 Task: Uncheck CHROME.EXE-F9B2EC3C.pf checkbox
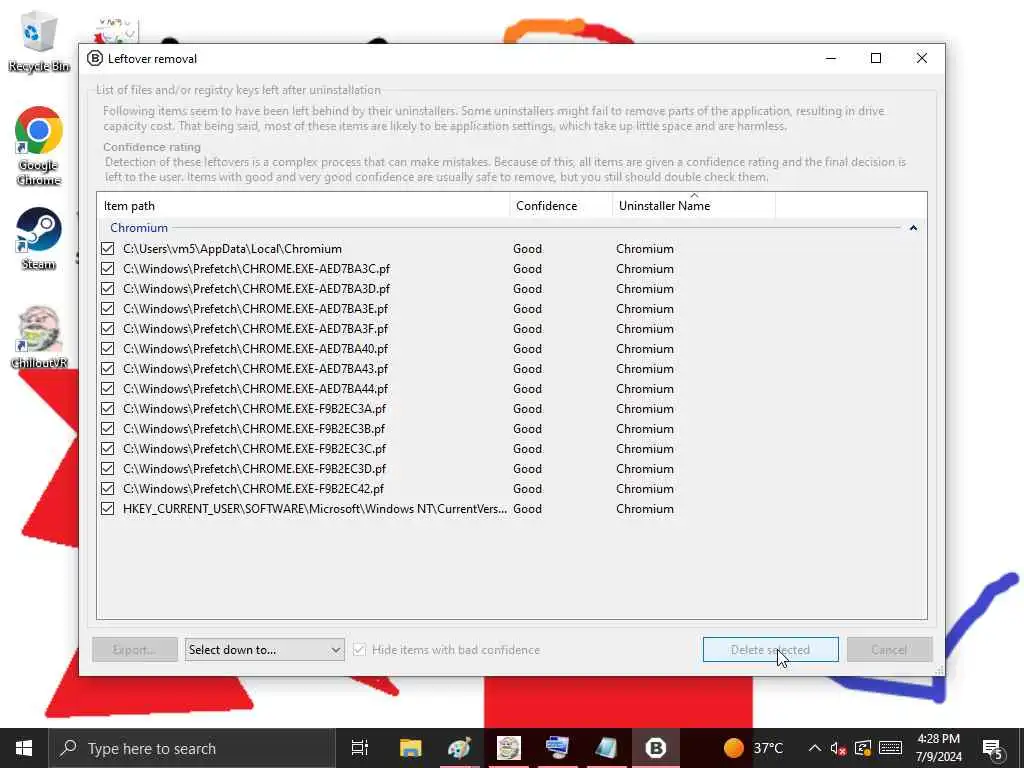pos(108,449)
